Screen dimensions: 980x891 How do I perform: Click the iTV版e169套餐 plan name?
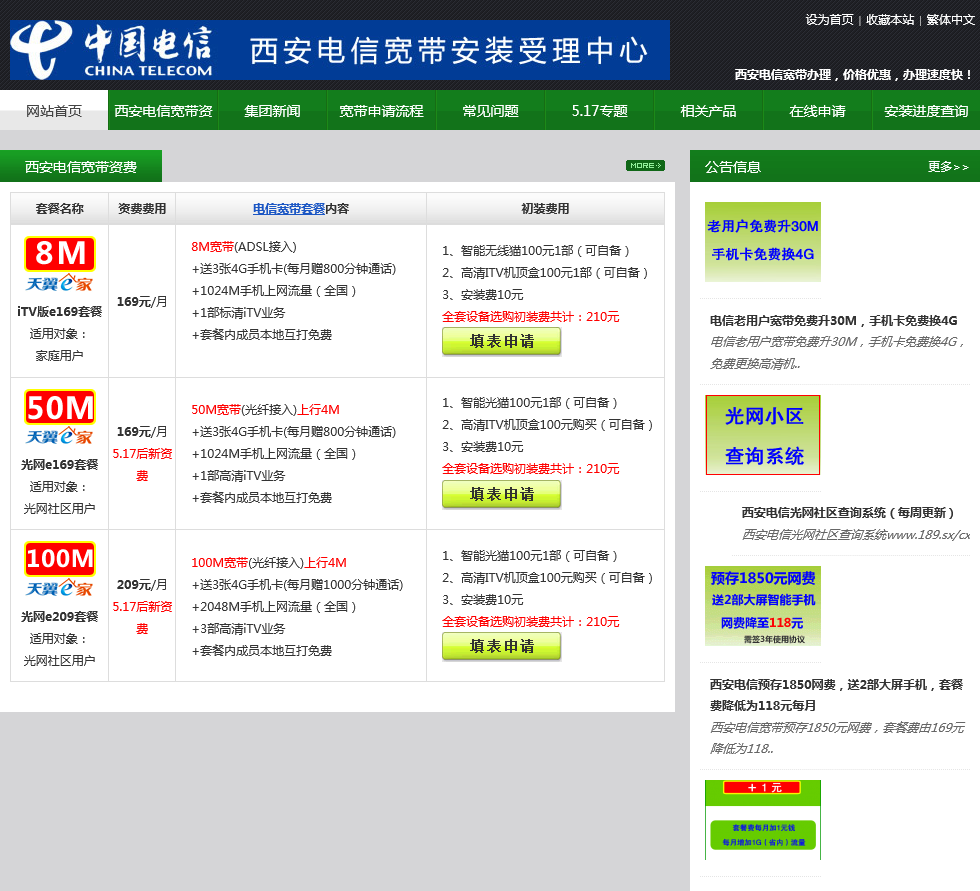[59, 311]
